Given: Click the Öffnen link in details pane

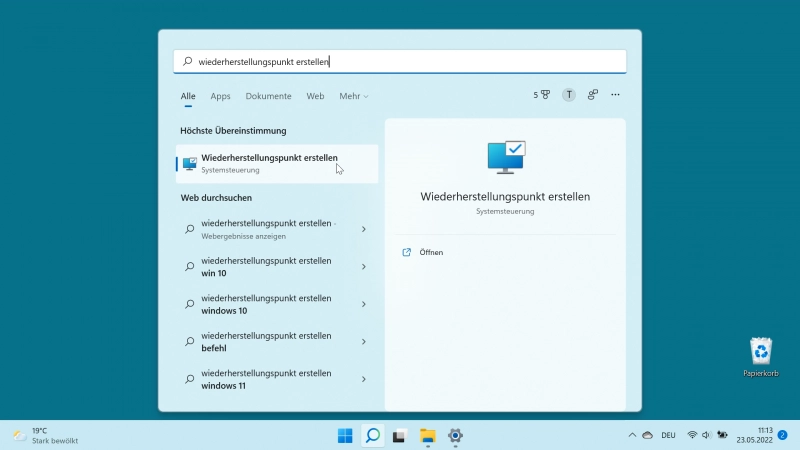Looking at the screenshot, I should point(431,253).
